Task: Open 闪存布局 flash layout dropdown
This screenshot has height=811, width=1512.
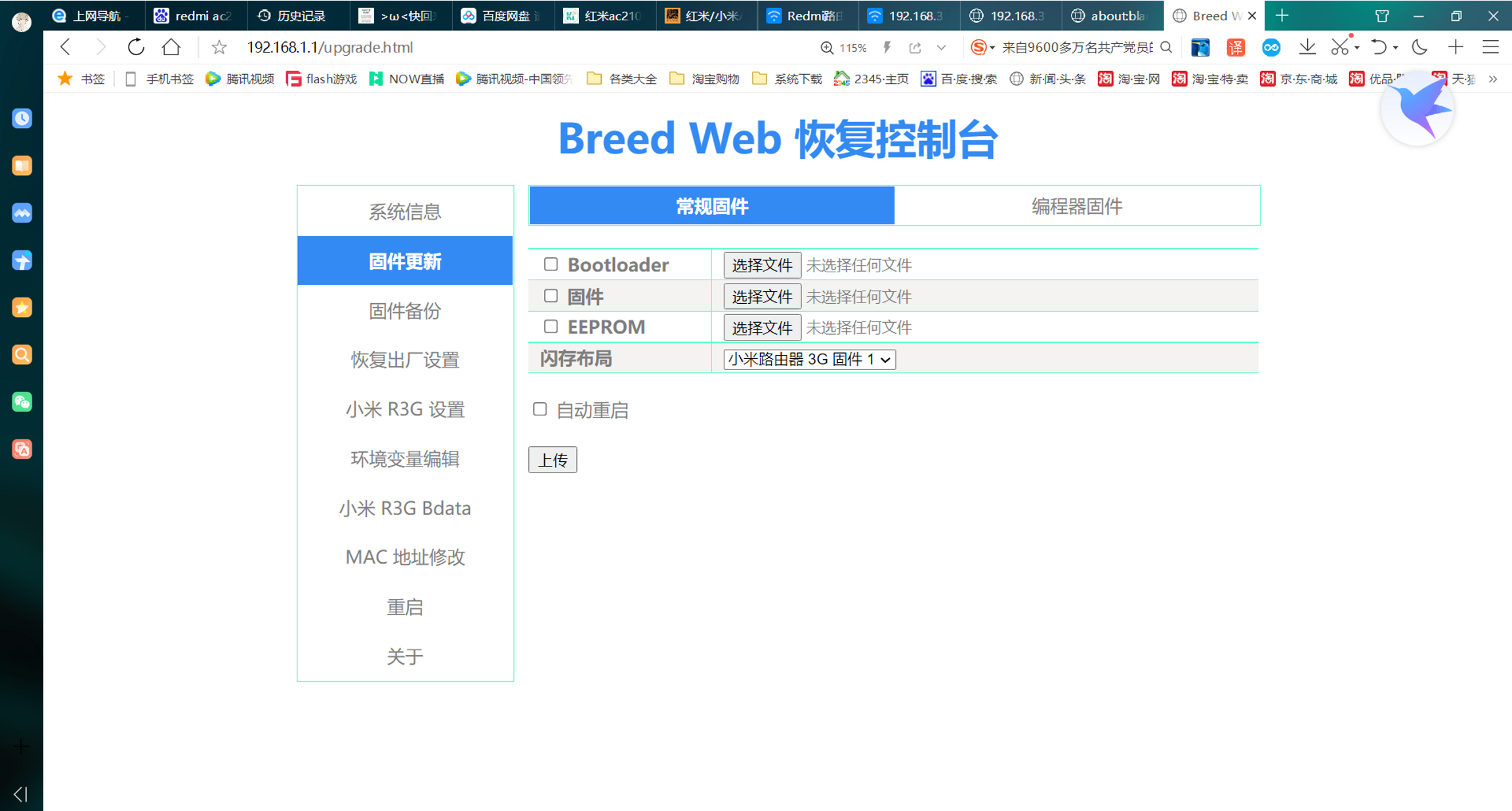Action: [809, 360]
